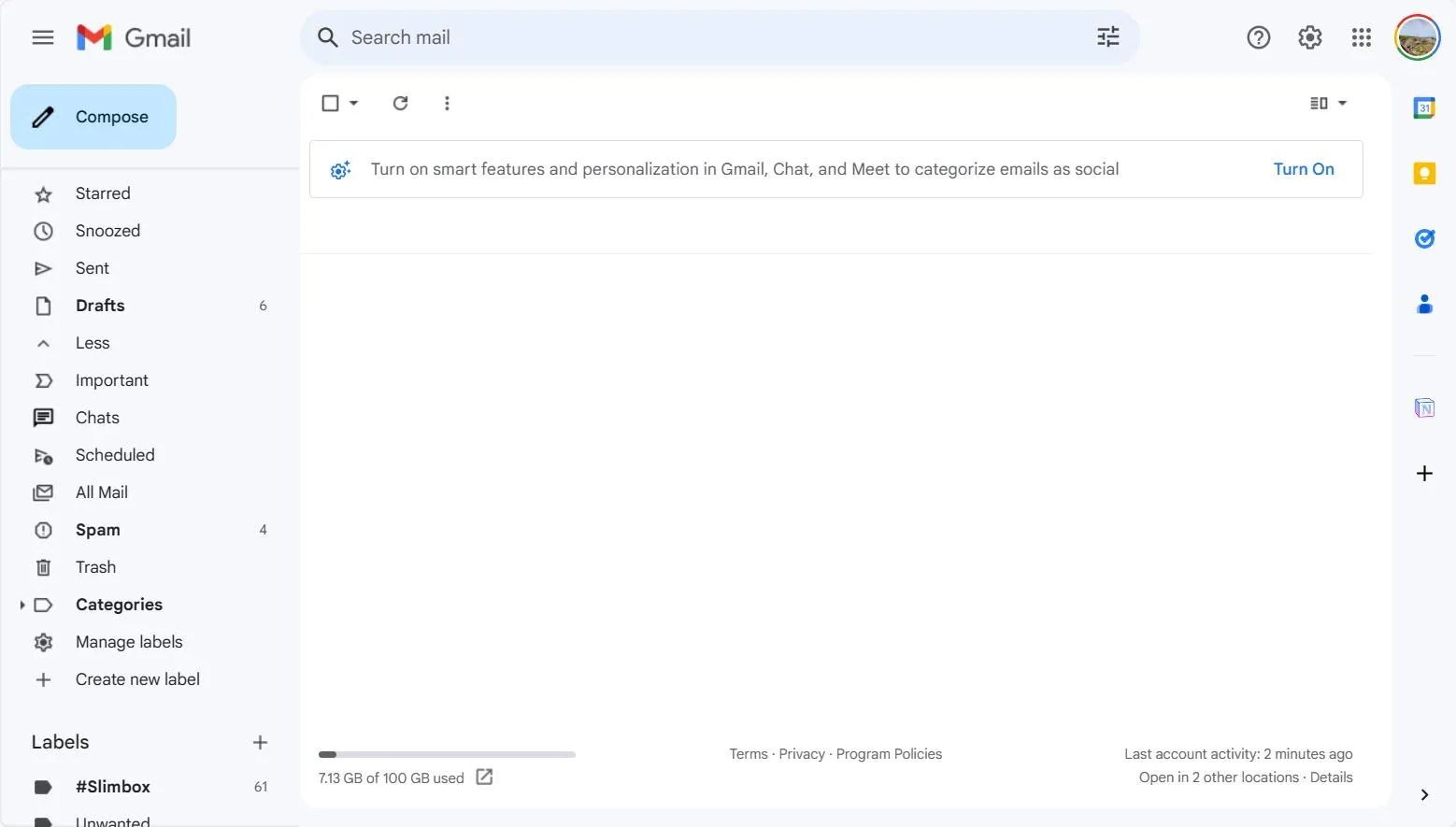Open the Drafts folder
This screenshot has width=1456, height=827.
(99, 306)
